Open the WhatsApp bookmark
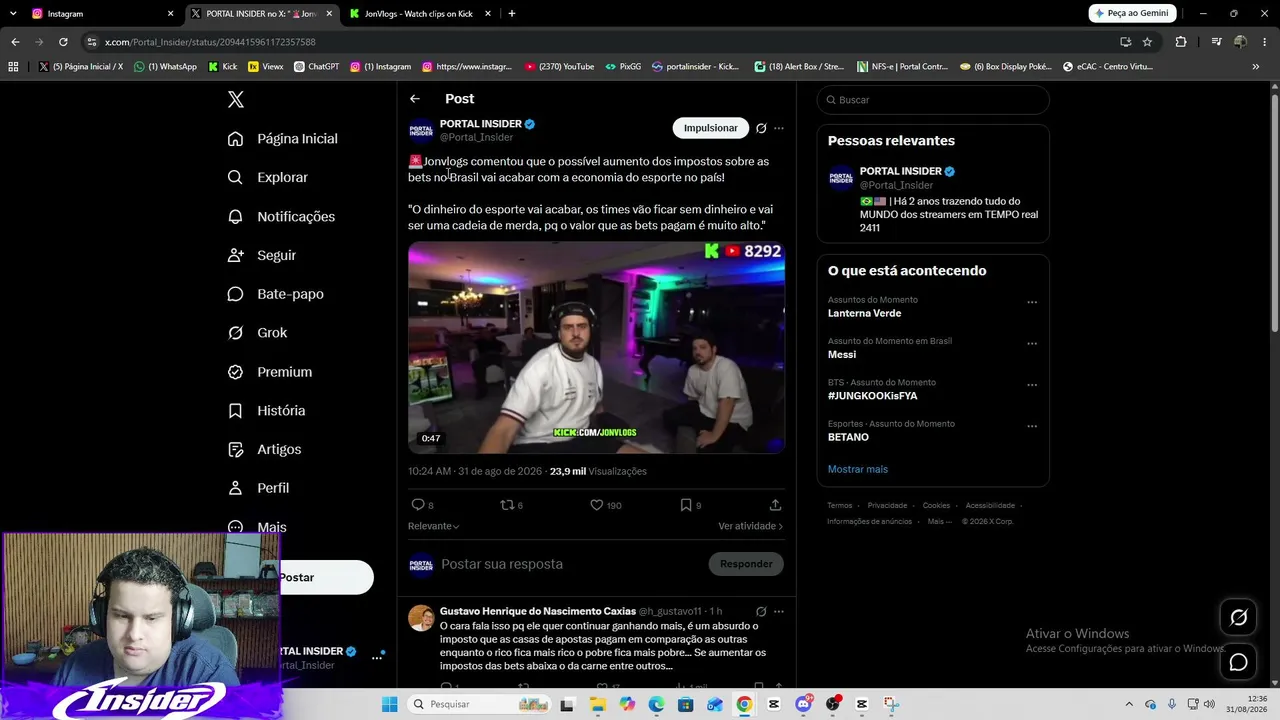Screen dimensions: 1280x720 pyautogui.click(x=166, y=67)
